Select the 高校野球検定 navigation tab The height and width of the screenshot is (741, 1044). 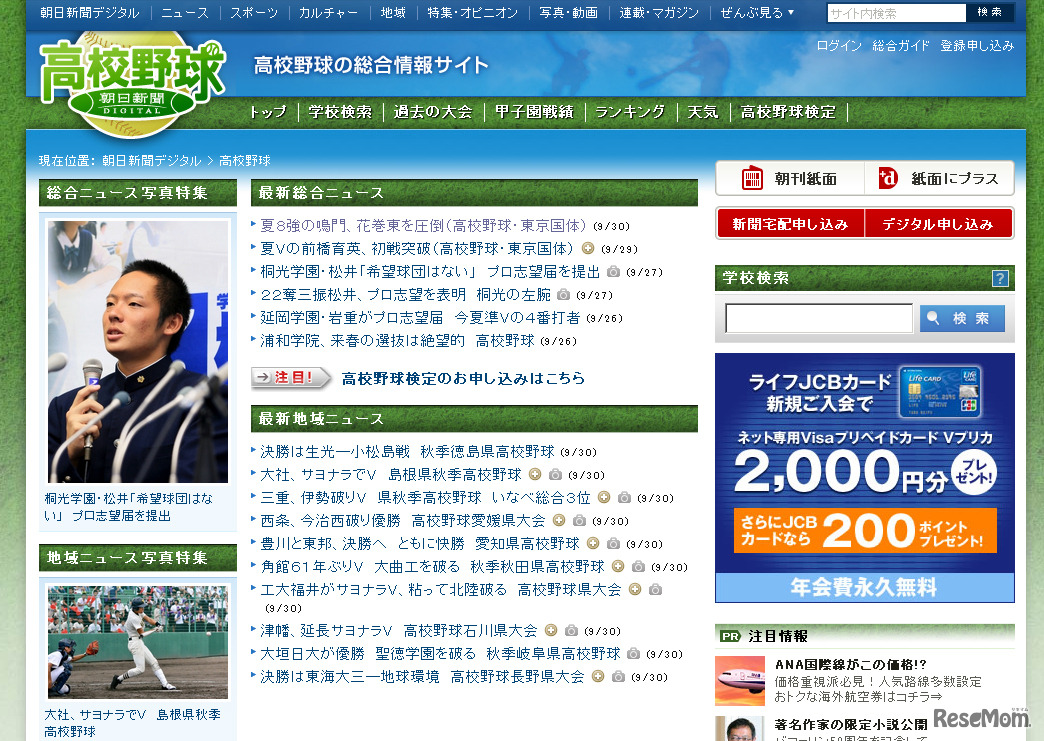[788, 112]
